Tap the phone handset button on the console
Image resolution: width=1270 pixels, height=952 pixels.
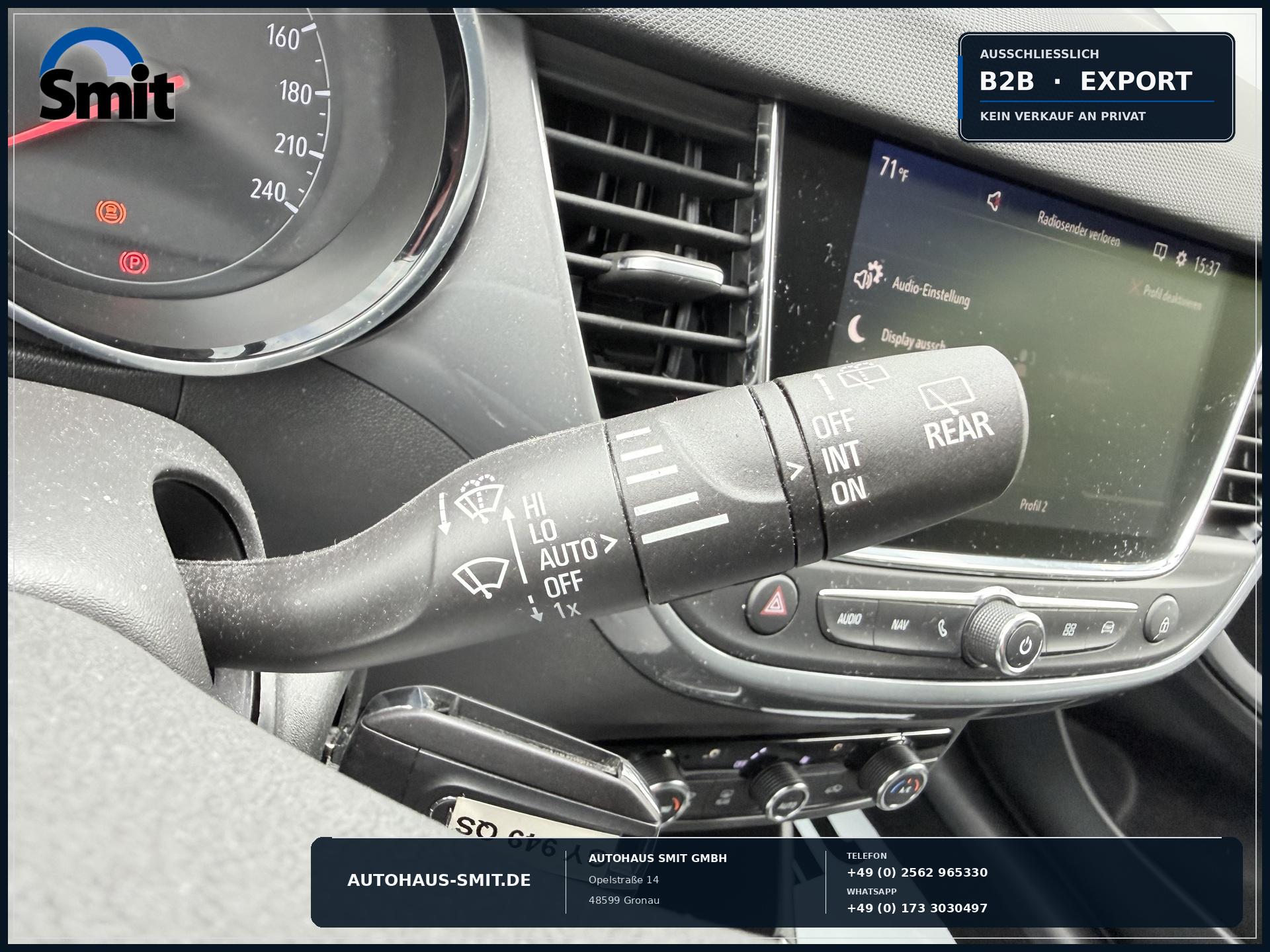pos(942,628)
